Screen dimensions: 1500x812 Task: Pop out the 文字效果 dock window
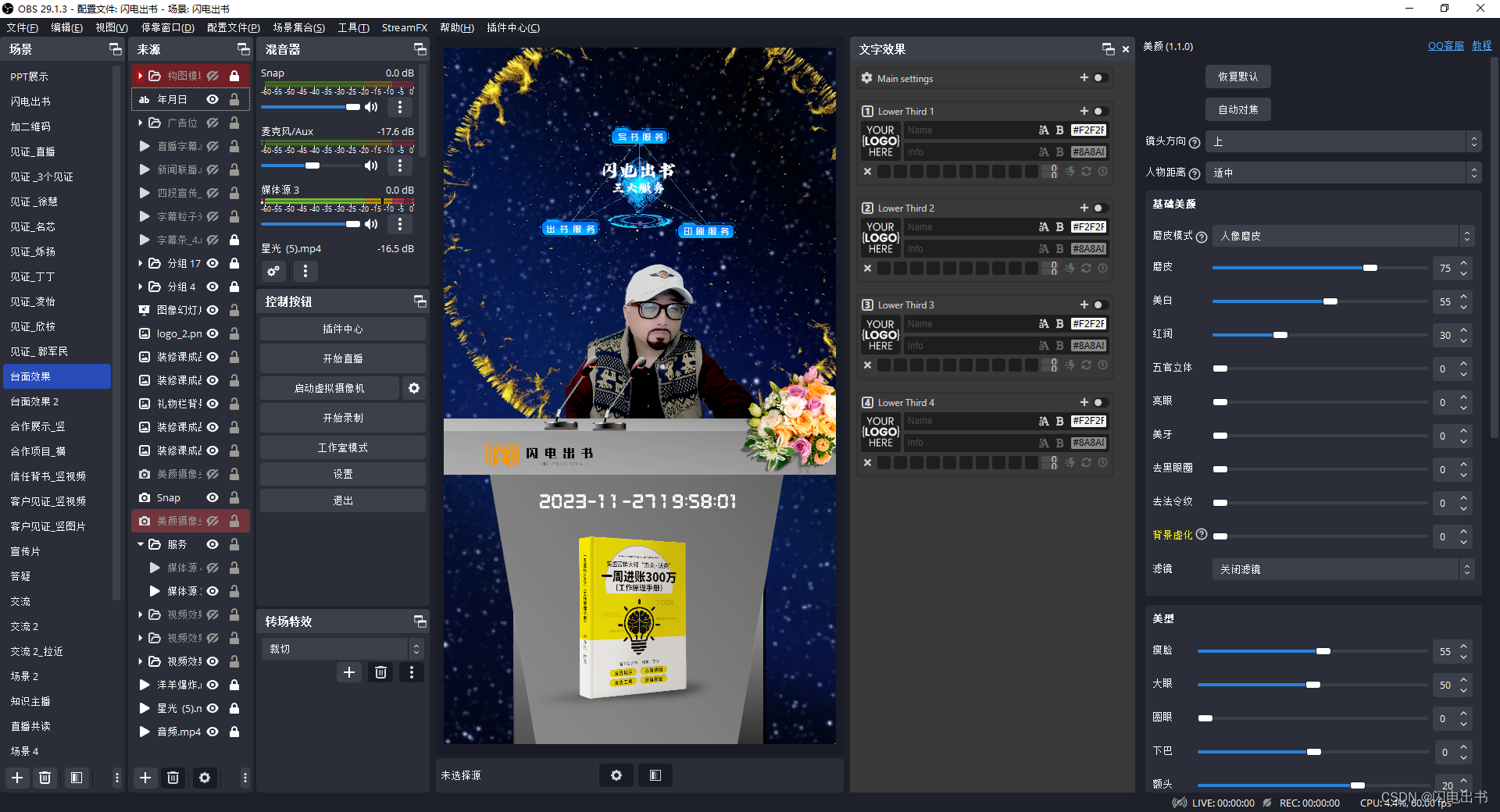[x=1109, y=49]
